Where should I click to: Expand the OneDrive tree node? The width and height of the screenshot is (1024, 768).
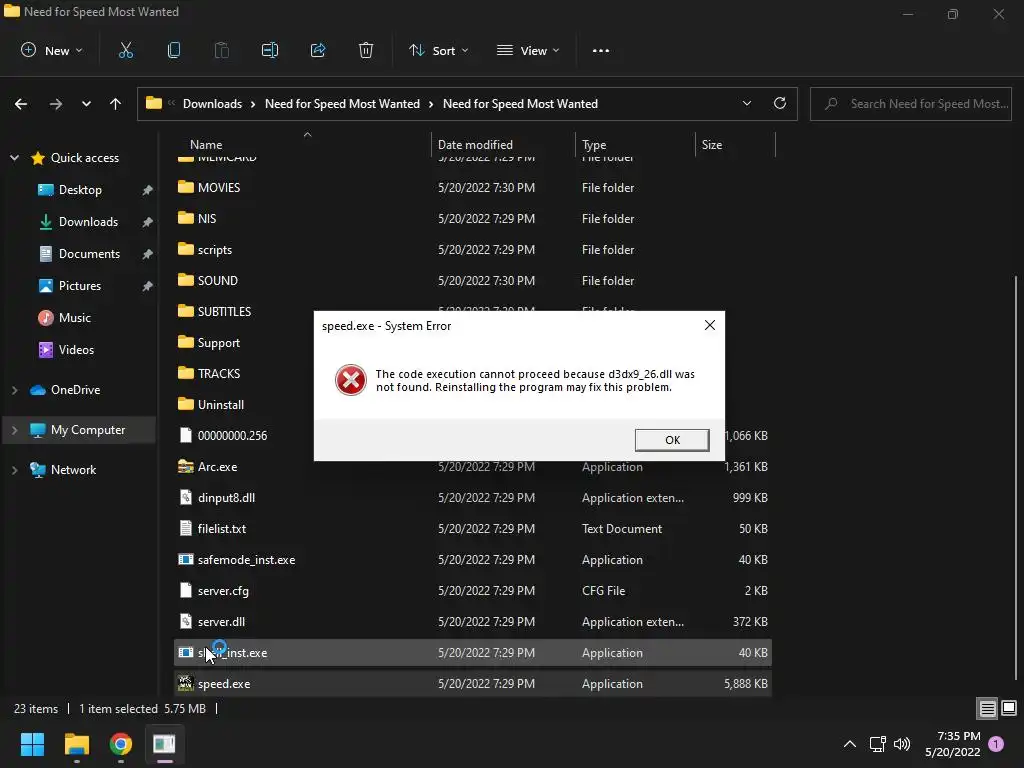click(x=14, y=390)
